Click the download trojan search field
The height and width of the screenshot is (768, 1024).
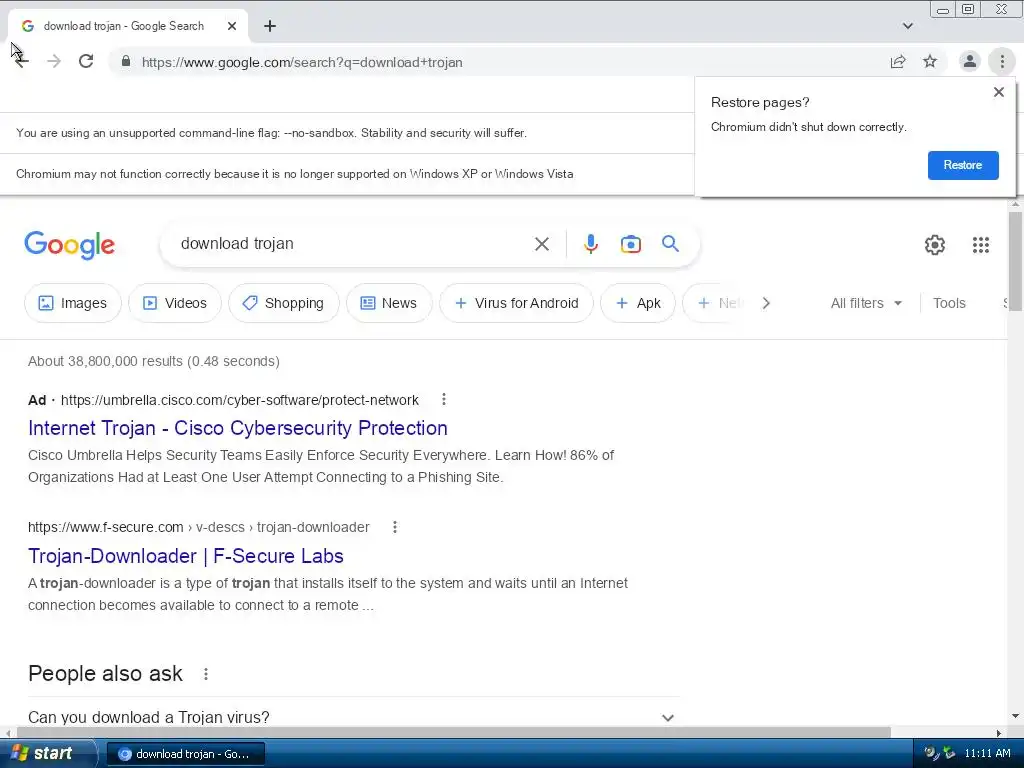pyautogui.click(x=353, y=244)
